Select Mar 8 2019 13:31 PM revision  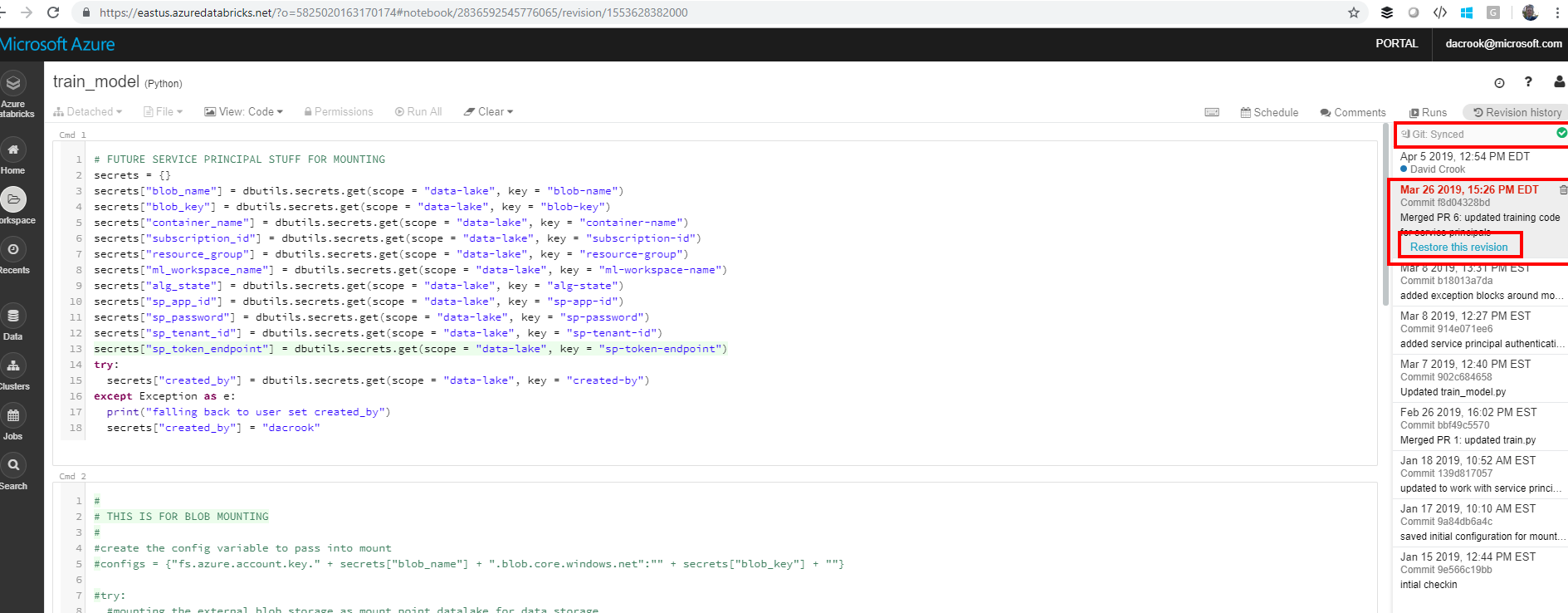coord(1480,283)
